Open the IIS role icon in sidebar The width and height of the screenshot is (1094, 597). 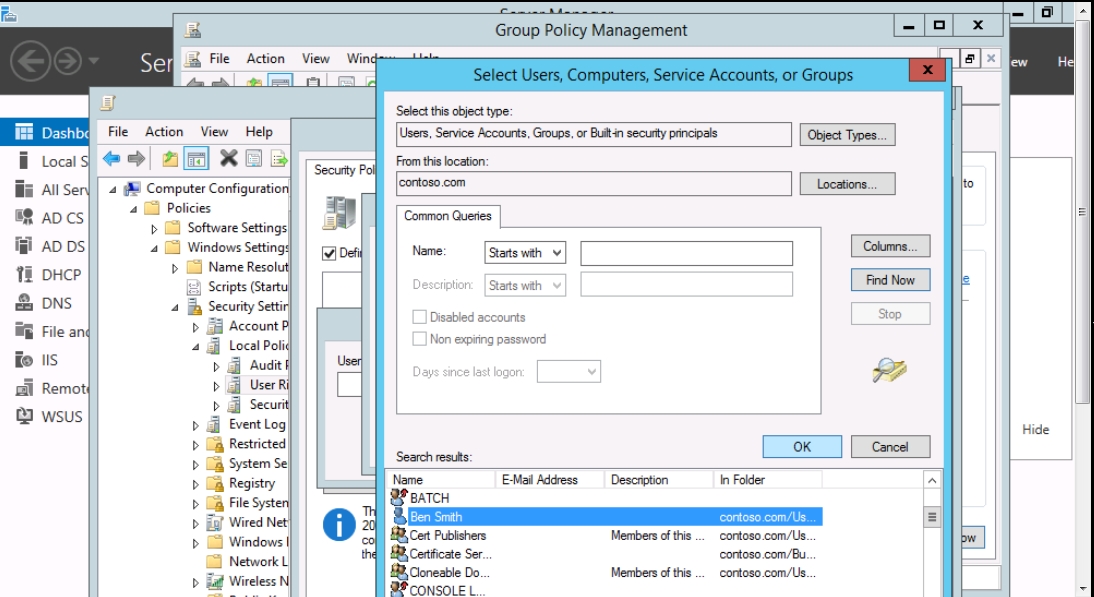(24, 360)
